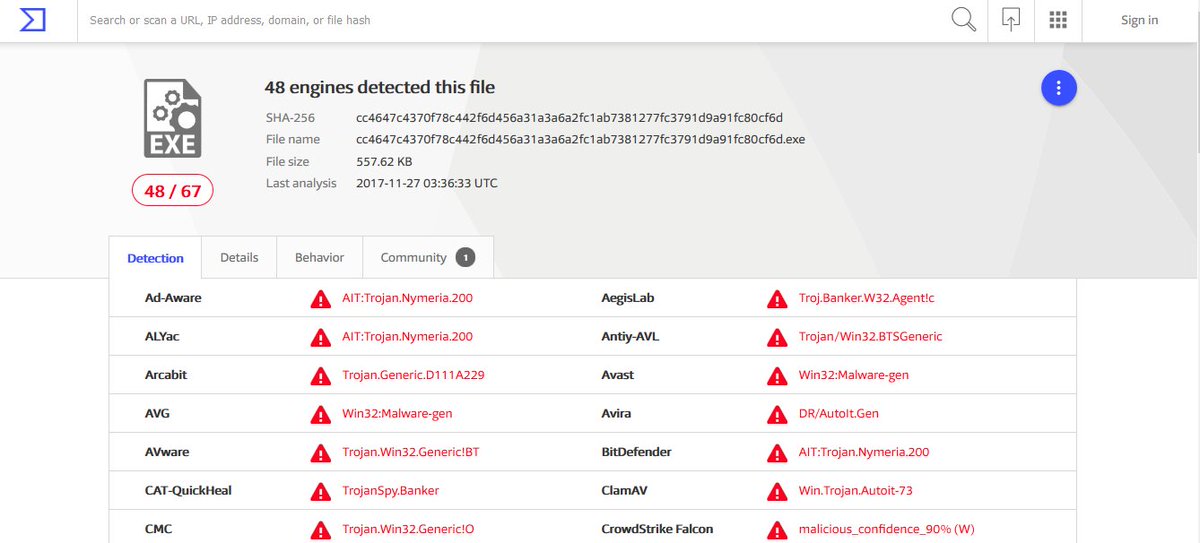Open the Behavior tab
The image size is (1200, 543).
[x=320, y=258]
